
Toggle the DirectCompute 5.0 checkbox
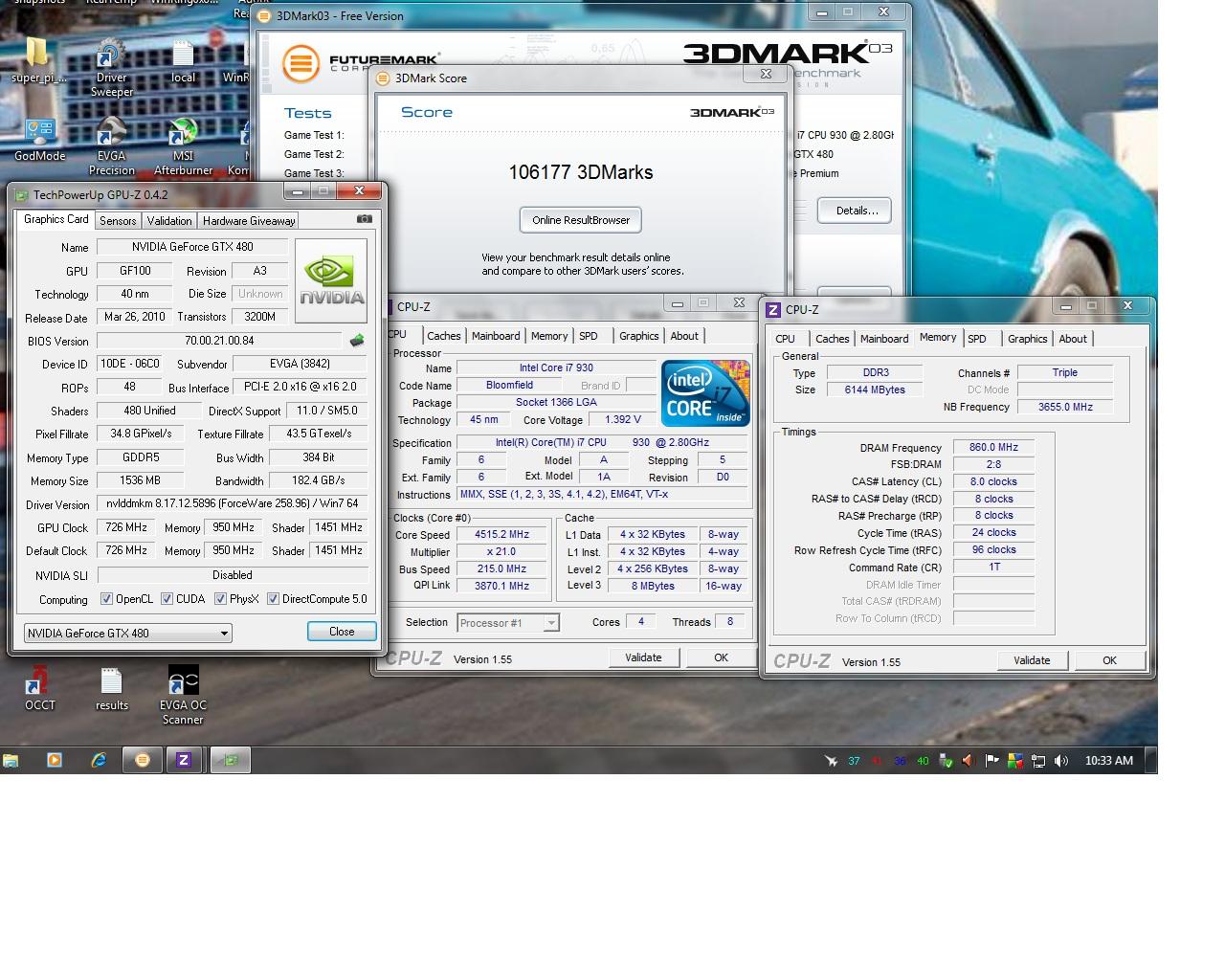pyautogui.click(x=273, y=599)
